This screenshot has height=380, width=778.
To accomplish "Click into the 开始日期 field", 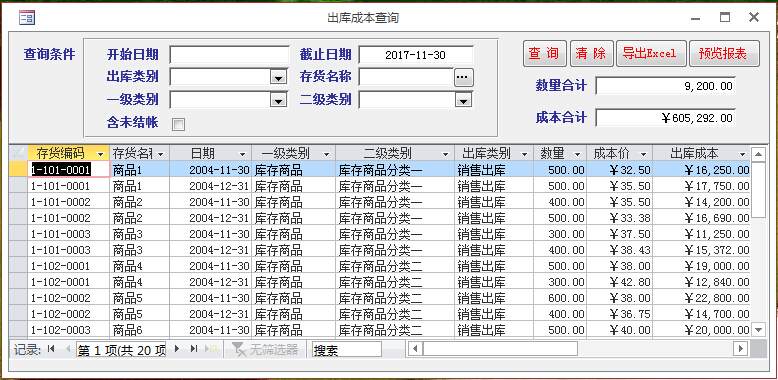I will pyautogui.click(x=229, y=55).
